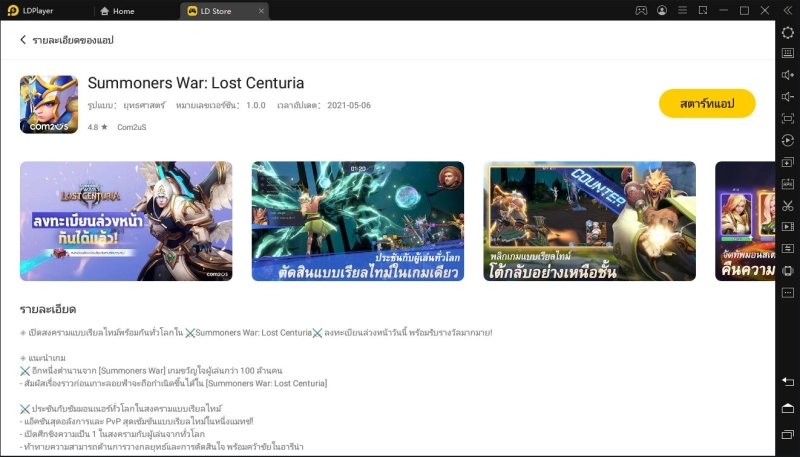This screenshot has height=457, width=800.
Task: Toggle fullscreen icon in sidebar
Action: pos(788,119)
